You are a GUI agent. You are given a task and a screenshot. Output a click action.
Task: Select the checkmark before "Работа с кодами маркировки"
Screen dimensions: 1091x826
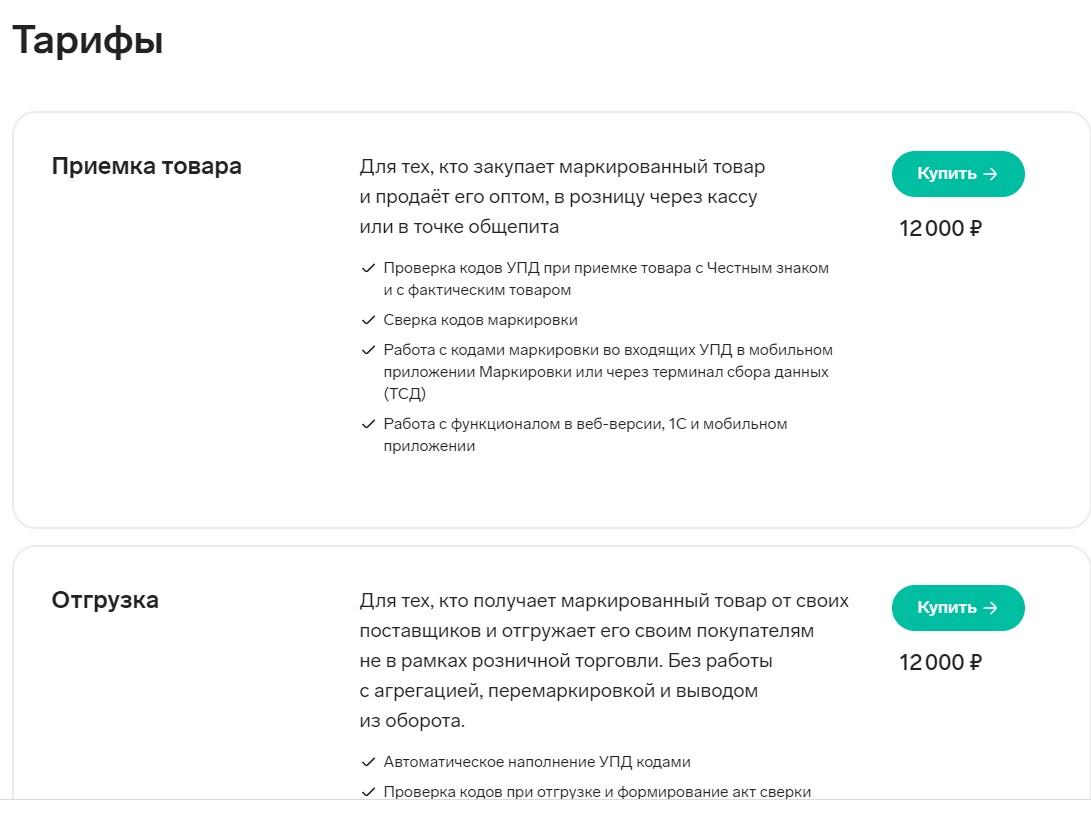[368, 351]
